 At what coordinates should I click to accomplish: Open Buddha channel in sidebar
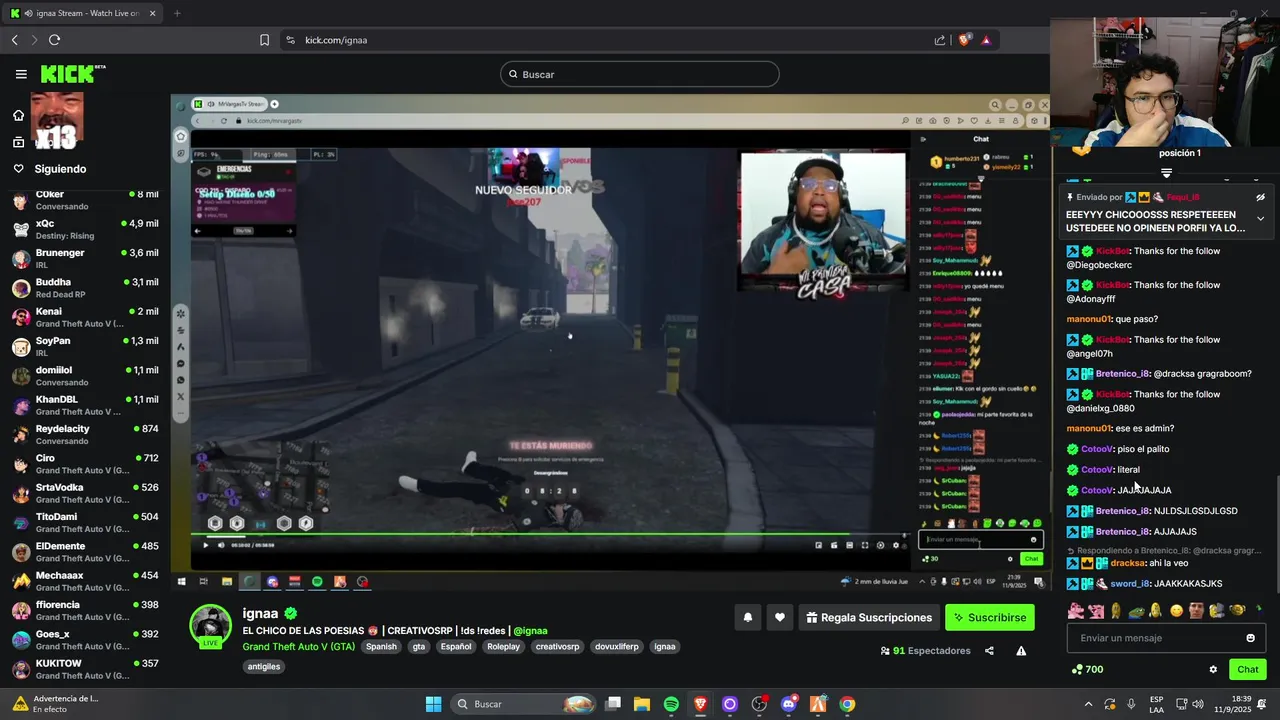pyautogui.click(x=84, y=288)
